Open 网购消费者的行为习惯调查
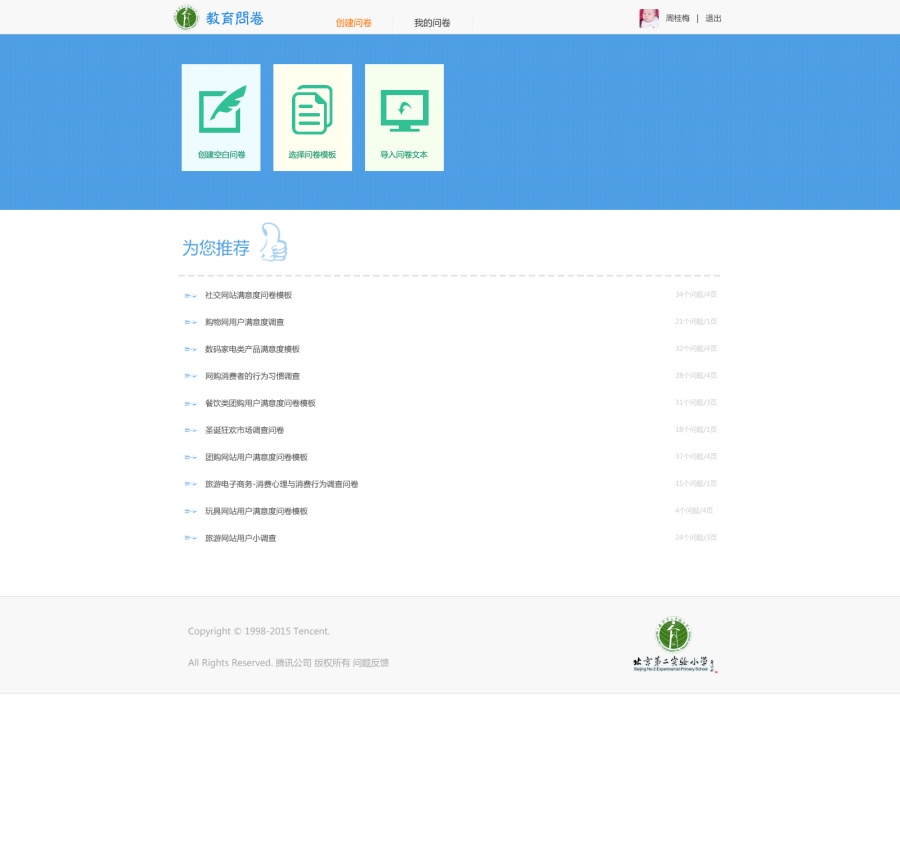The height and width of the screenshot is (844, 900). 253,376
